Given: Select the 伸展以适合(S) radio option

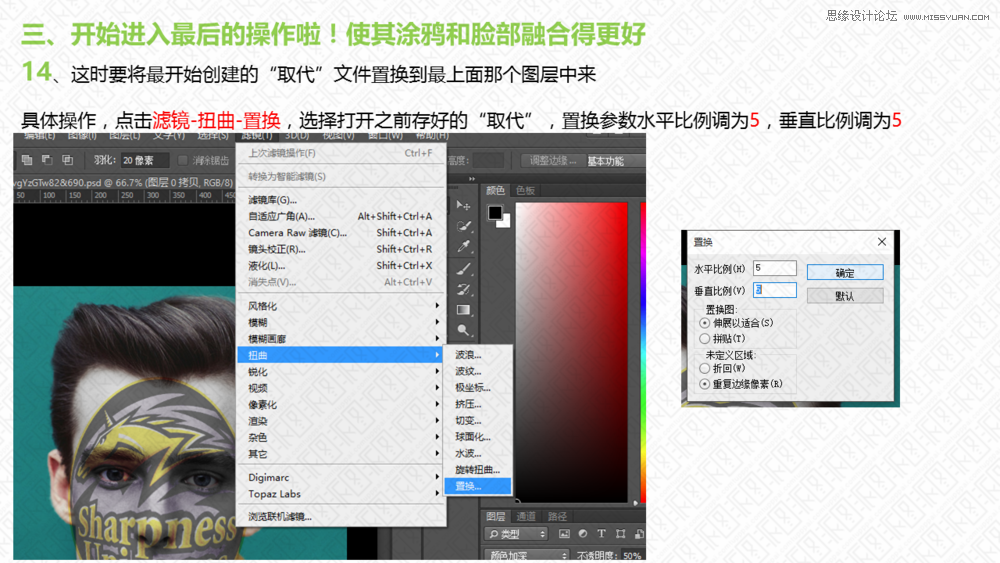Looking at the screenshot, I should (705, 323).
